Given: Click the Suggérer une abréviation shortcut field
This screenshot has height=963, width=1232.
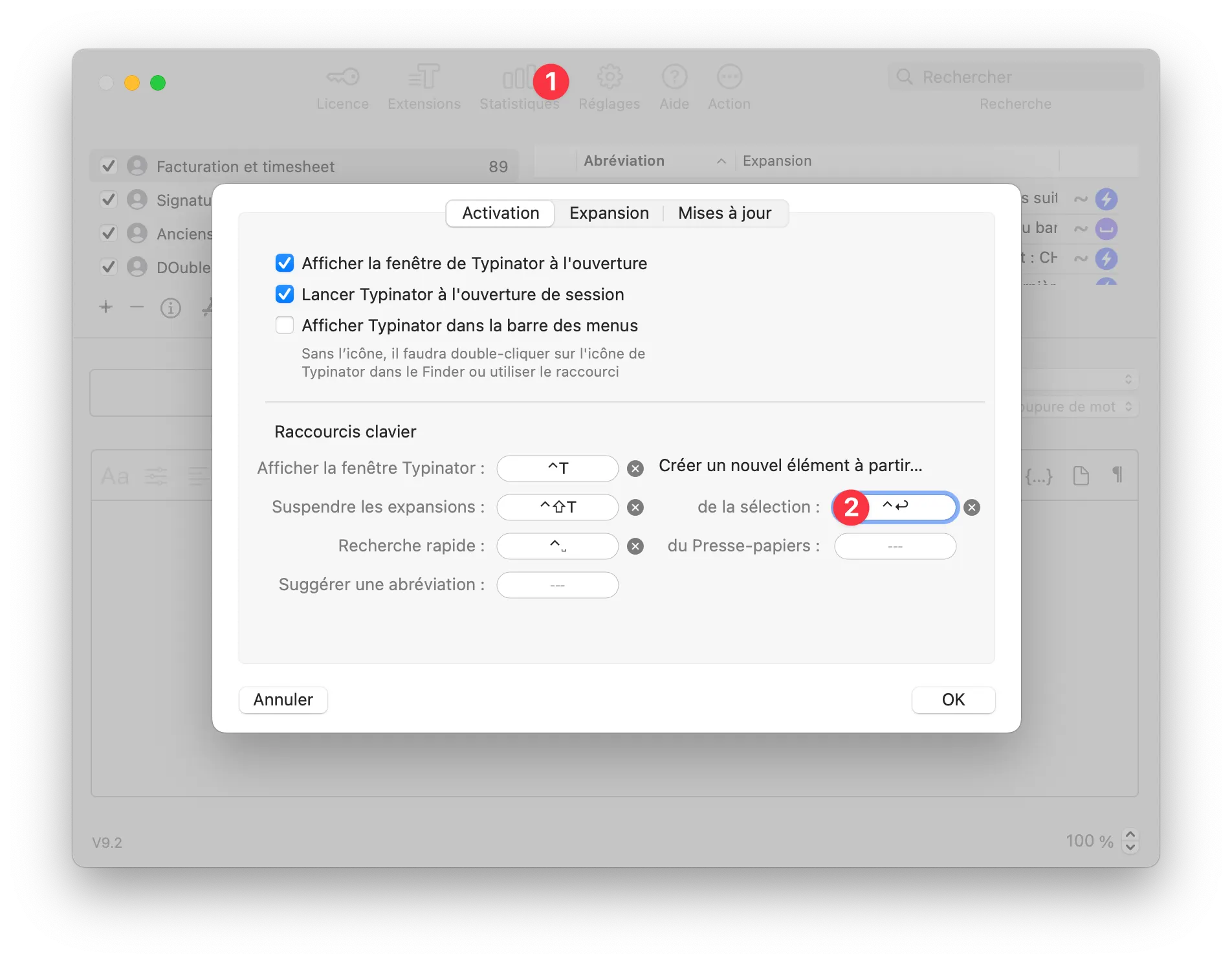Looking at the screenshot, I should pyautogui.click(x=558, y=584).
